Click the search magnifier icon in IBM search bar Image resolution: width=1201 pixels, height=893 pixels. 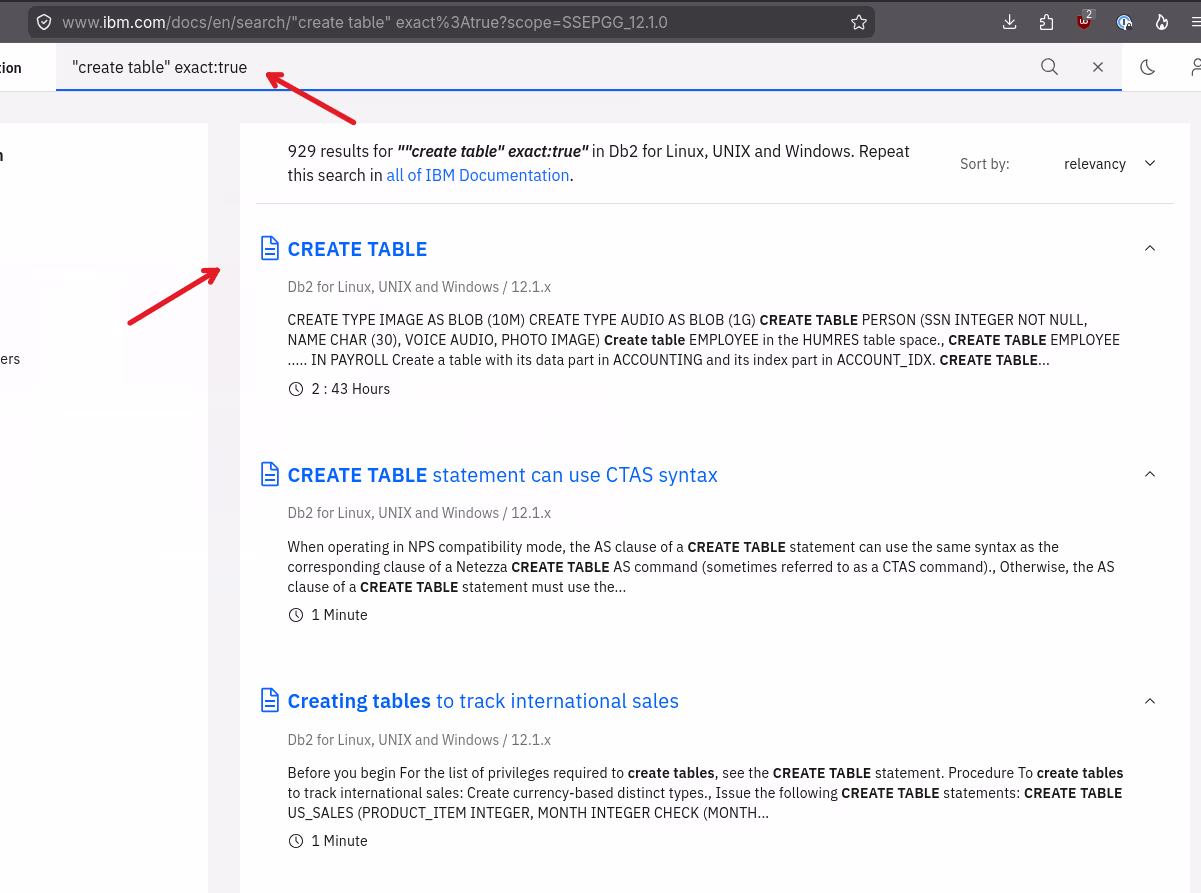1049,67
